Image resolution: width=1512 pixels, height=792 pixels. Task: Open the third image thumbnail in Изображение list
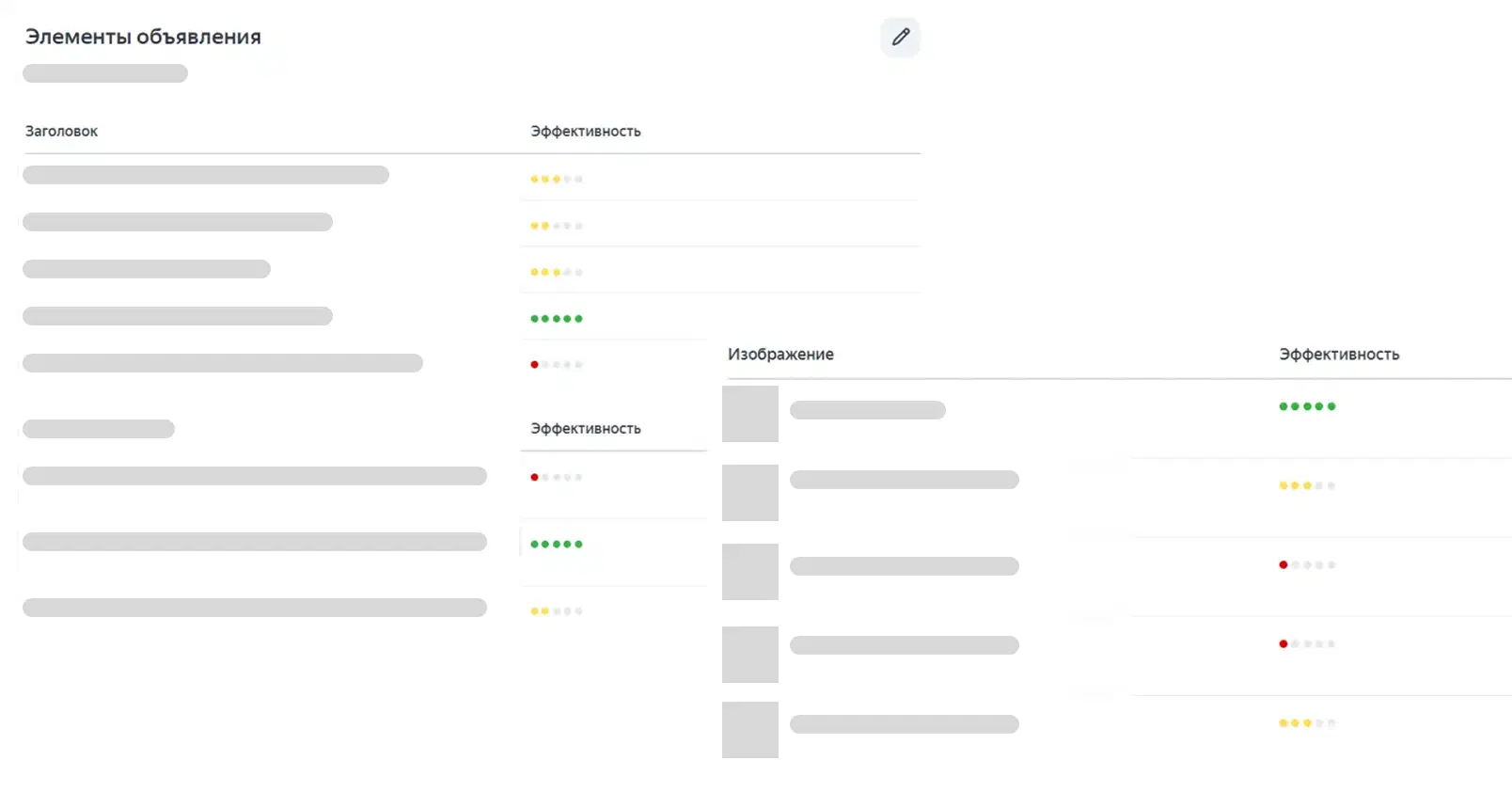coord(750,572)
